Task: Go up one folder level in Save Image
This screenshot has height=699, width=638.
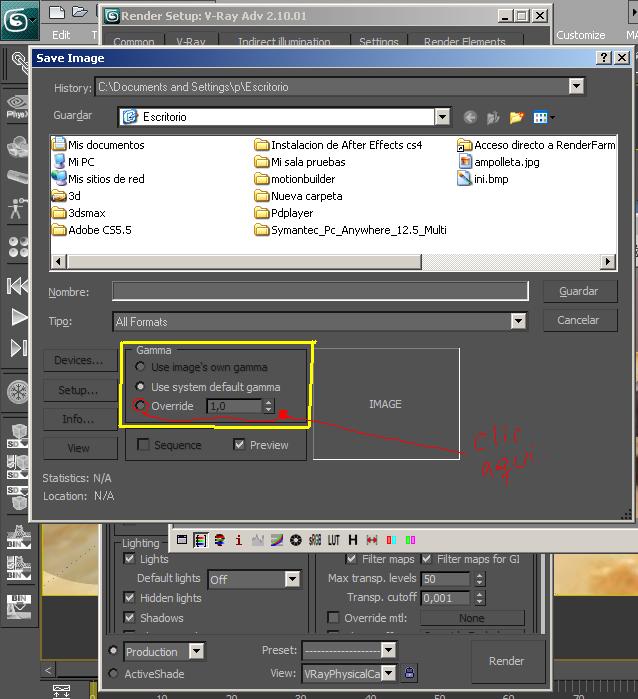Action: tap(493, 117)
